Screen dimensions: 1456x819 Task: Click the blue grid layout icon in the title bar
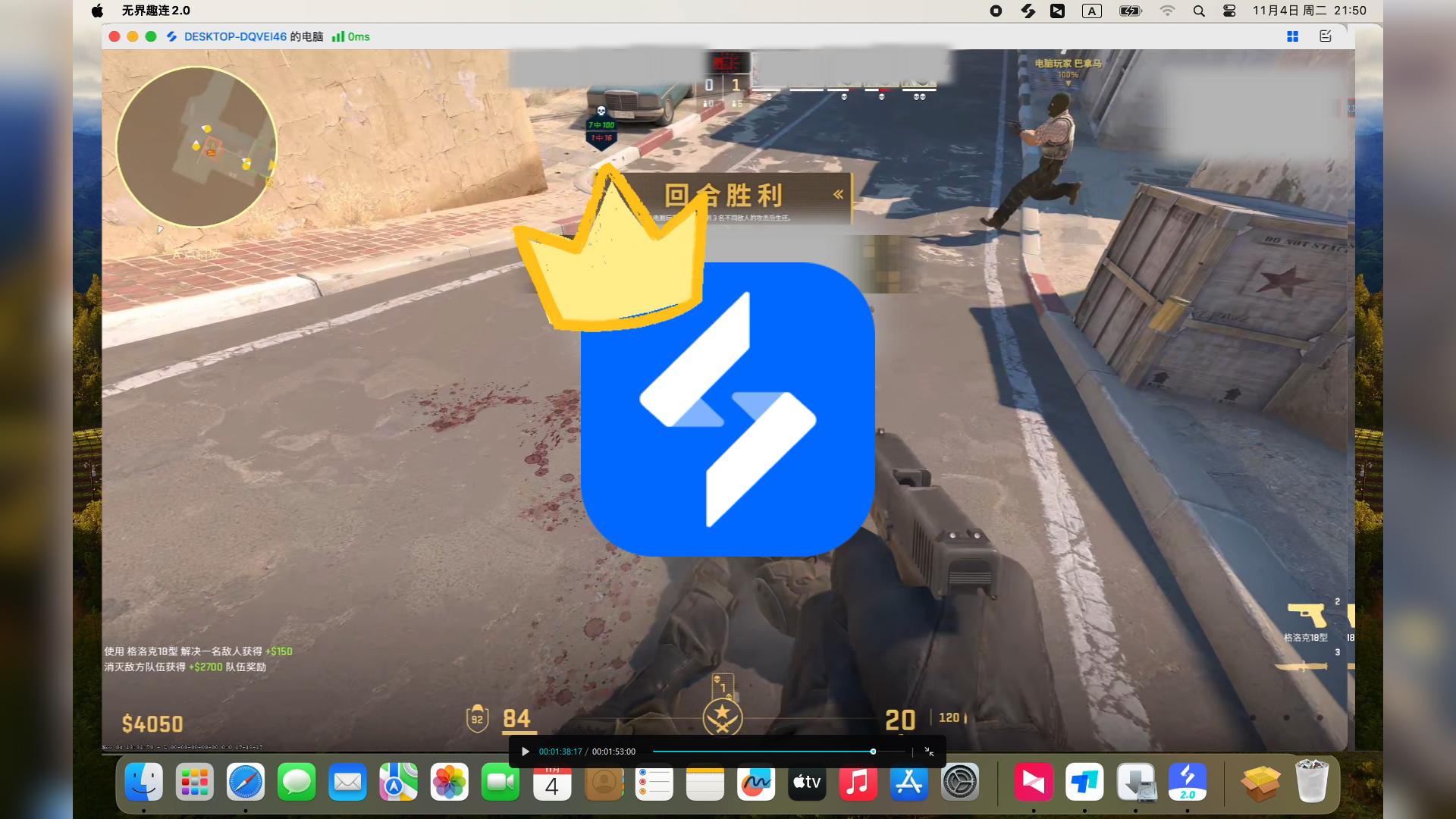pos(1292,36)
